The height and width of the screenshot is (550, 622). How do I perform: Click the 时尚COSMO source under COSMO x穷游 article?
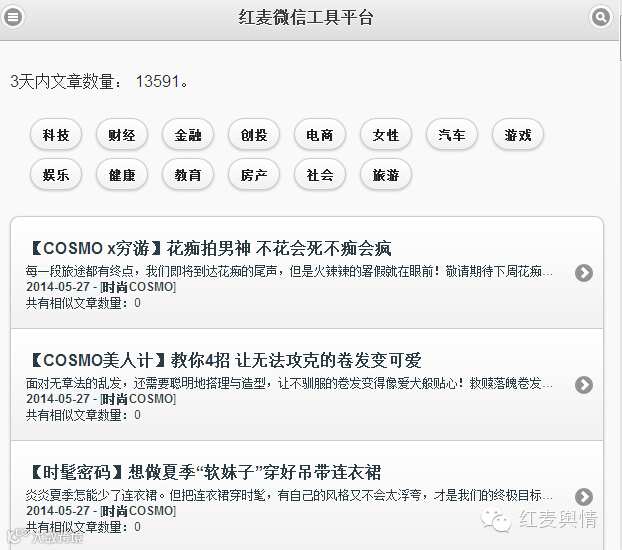(138, 287)
